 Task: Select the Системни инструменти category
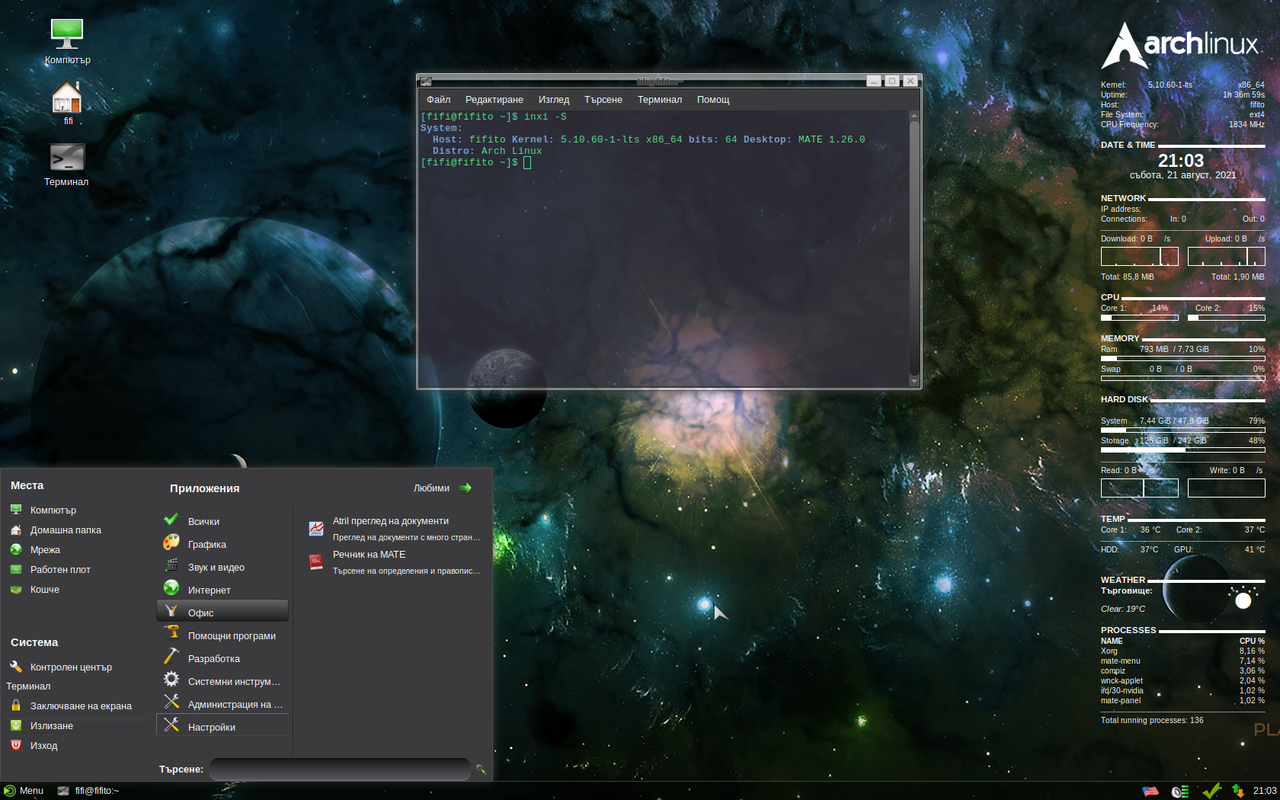tap(222, 682)
